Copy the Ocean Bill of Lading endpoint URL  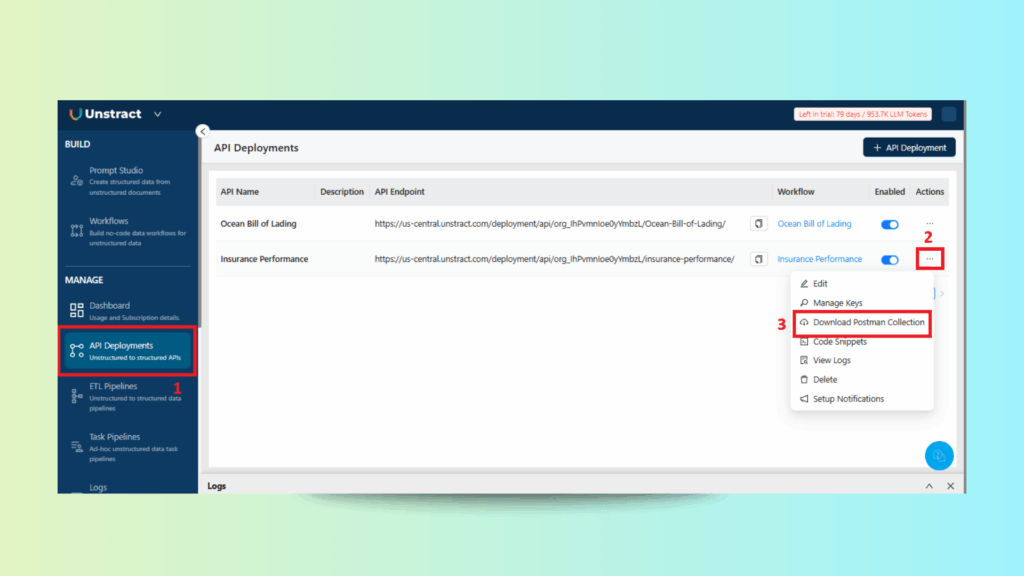click(x=759, y=224)
